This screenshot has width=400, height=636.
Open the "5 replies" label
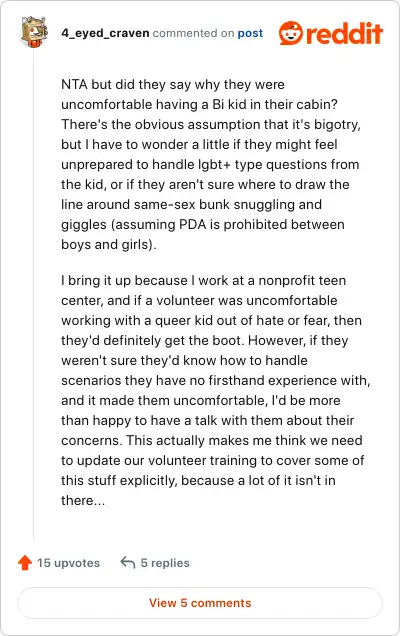tap(165, 563)
